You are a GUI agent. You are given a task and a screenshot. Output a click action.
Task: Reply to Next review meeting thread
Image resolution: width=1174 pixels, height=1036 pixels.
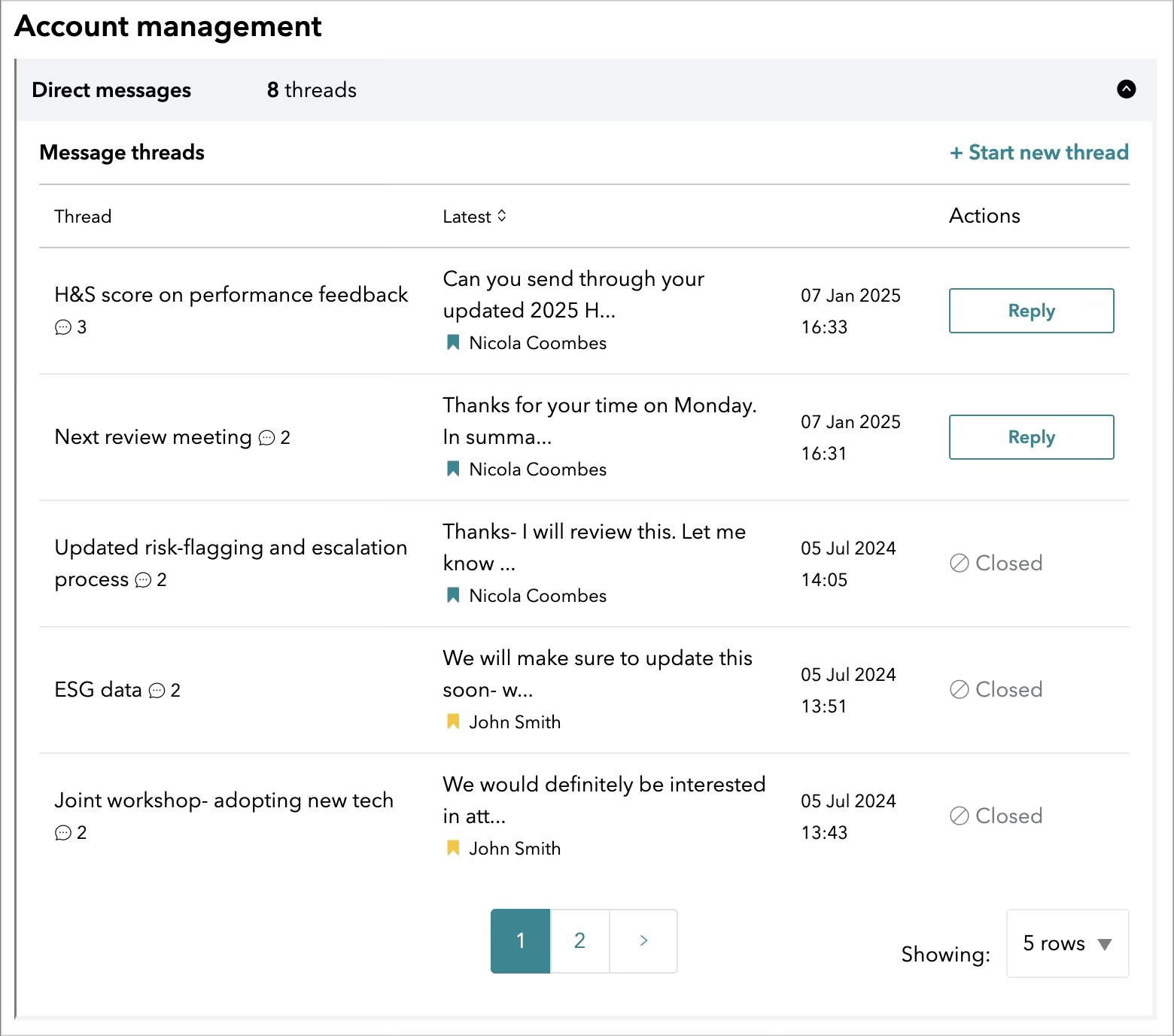click(x=1031, y=437)
